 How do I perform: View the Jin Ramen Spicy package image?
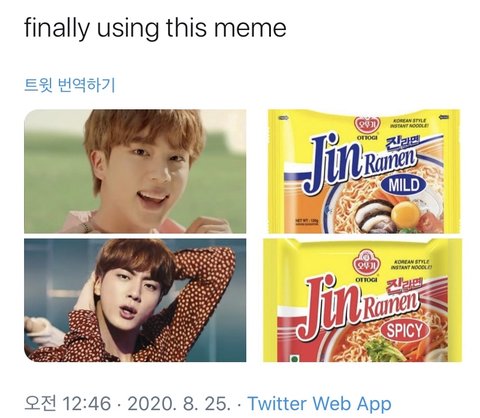[x=363, y=300]
